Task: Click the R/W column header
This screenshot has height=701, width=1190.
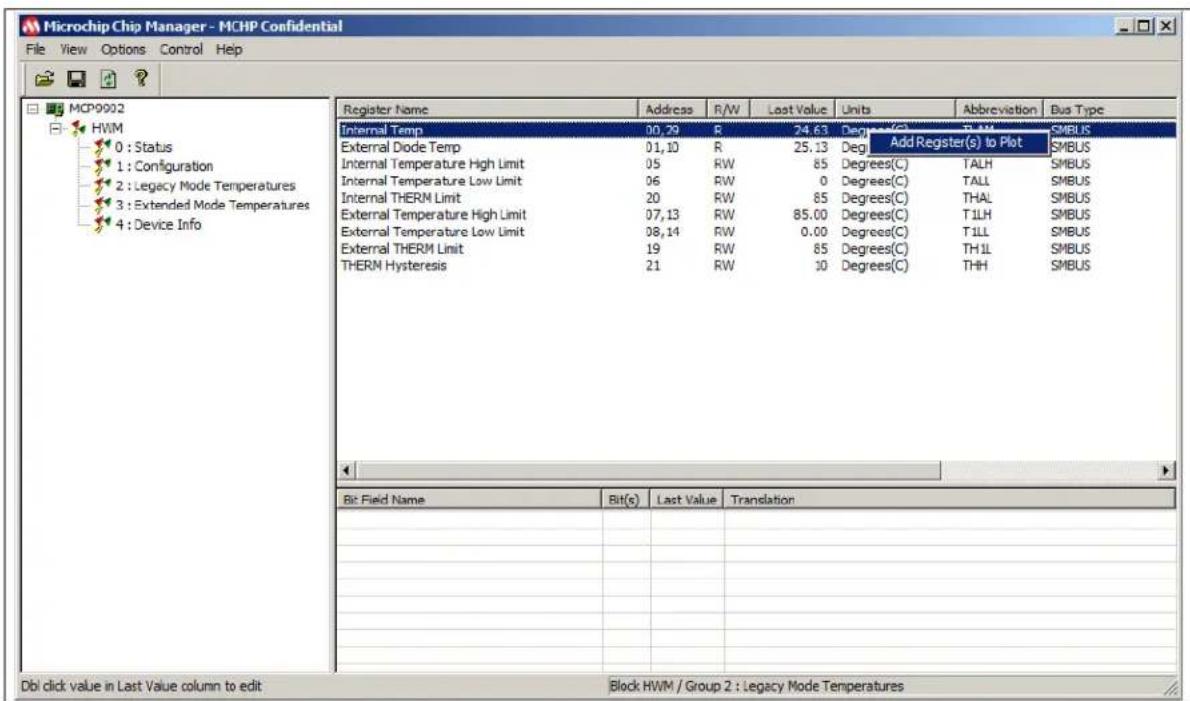Action: [x=729, y=110]
